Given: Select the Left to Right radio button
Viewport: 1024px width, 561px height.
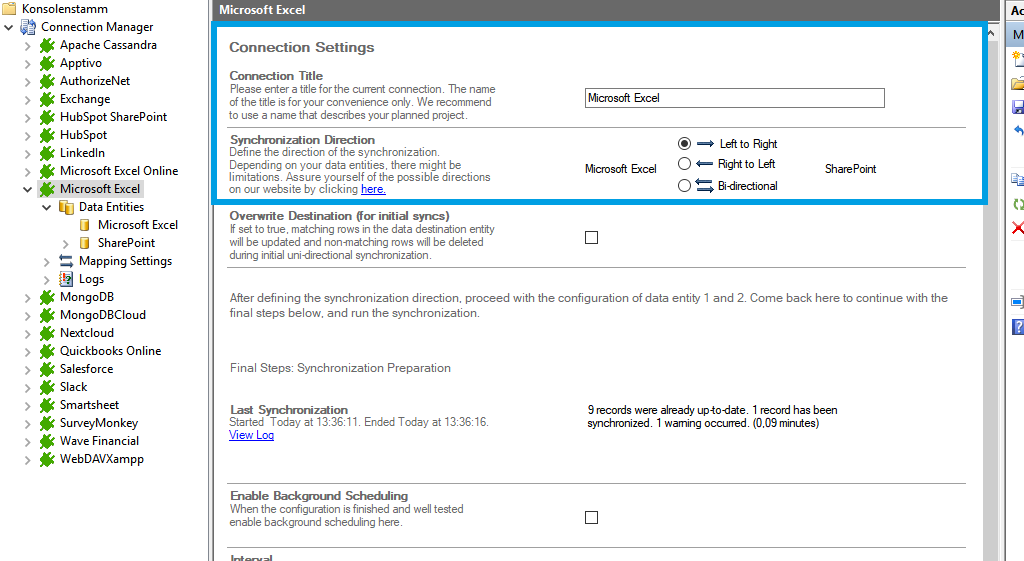Looking at the screenshot, I should (x=684, y=144).
